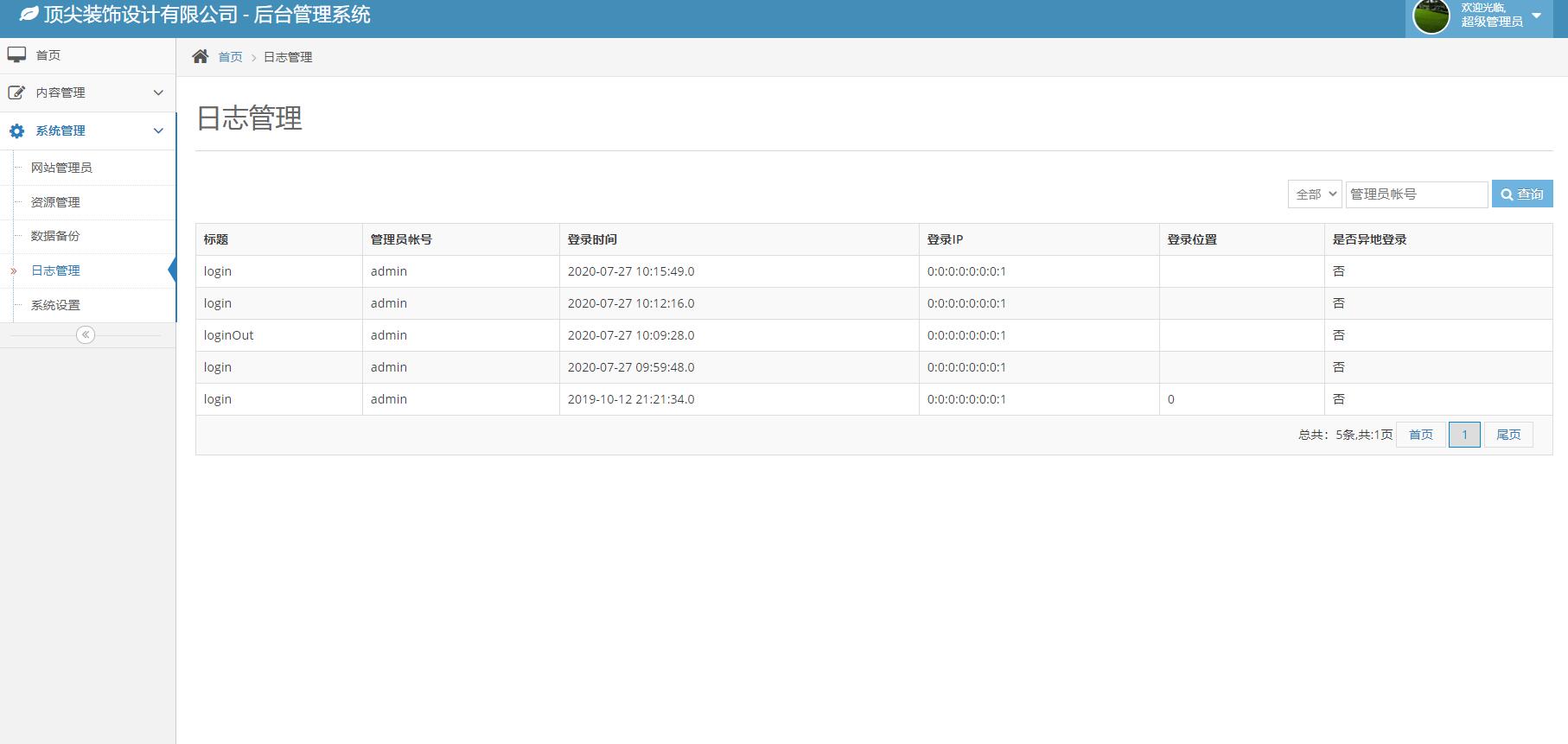Open 资源管理 in the sidebar
The height and width of the screenshot is (744, 1568).
tap(55, 202)
